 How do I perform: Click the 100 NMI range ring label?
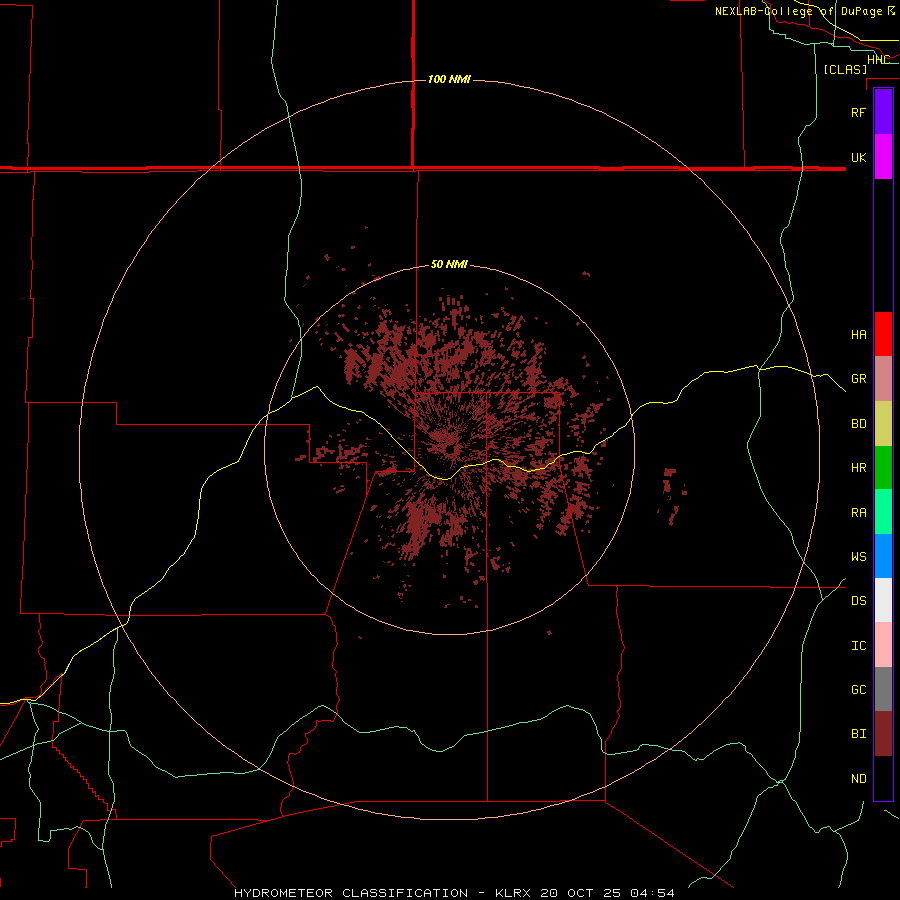click(449, 79)
